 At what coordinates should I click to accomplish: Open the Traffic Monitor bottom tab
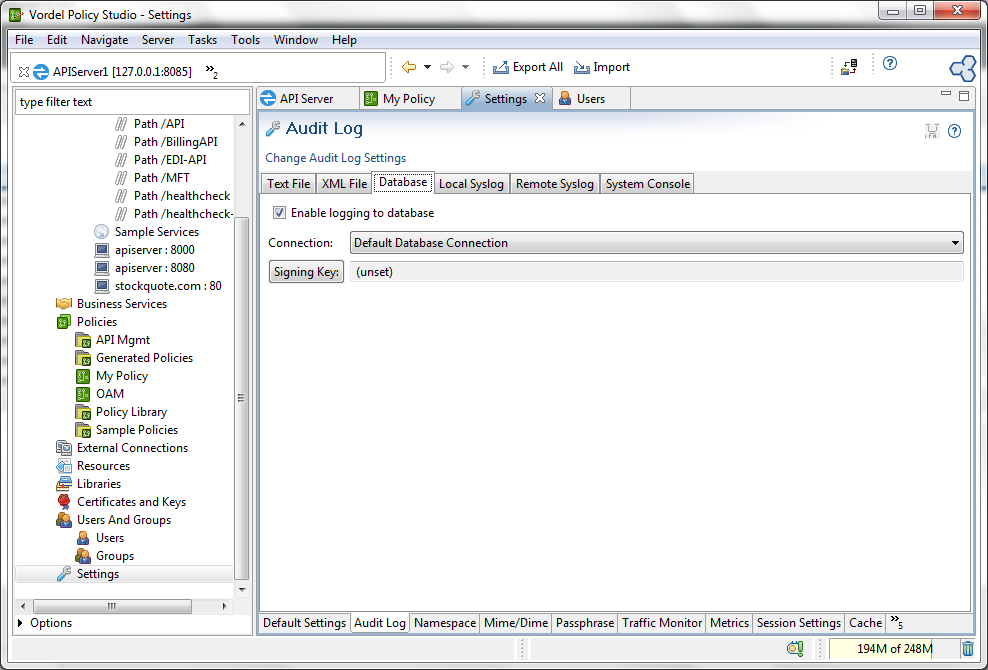point(662,623)
